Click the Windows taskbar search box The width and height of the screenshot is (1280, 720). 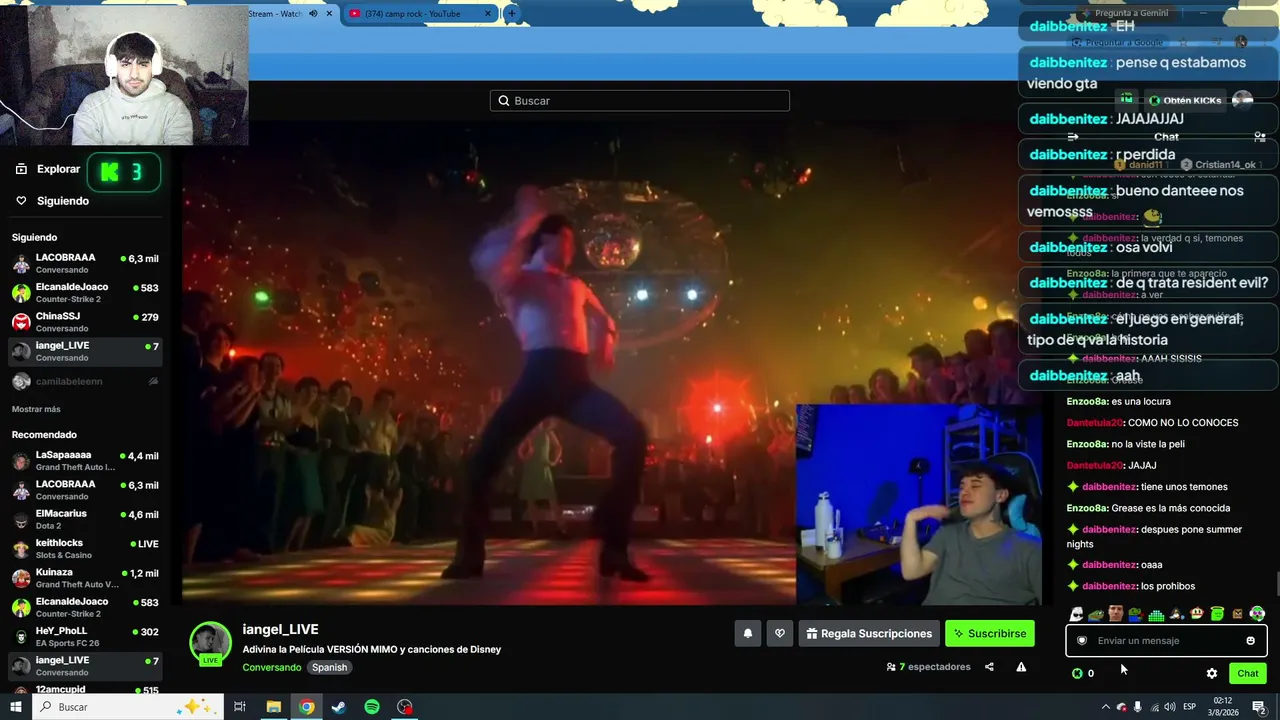click(x=127, y=707)
